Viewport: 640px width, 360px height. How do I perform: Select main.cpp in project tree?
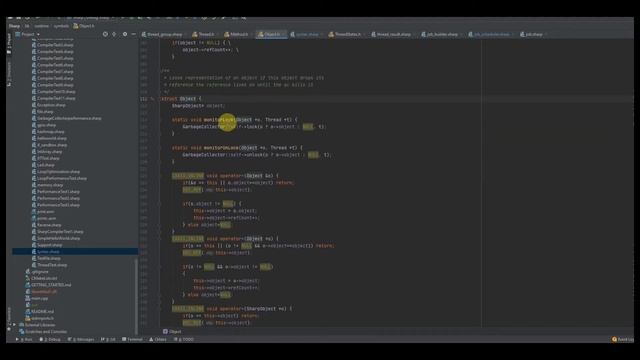[40, 298]
